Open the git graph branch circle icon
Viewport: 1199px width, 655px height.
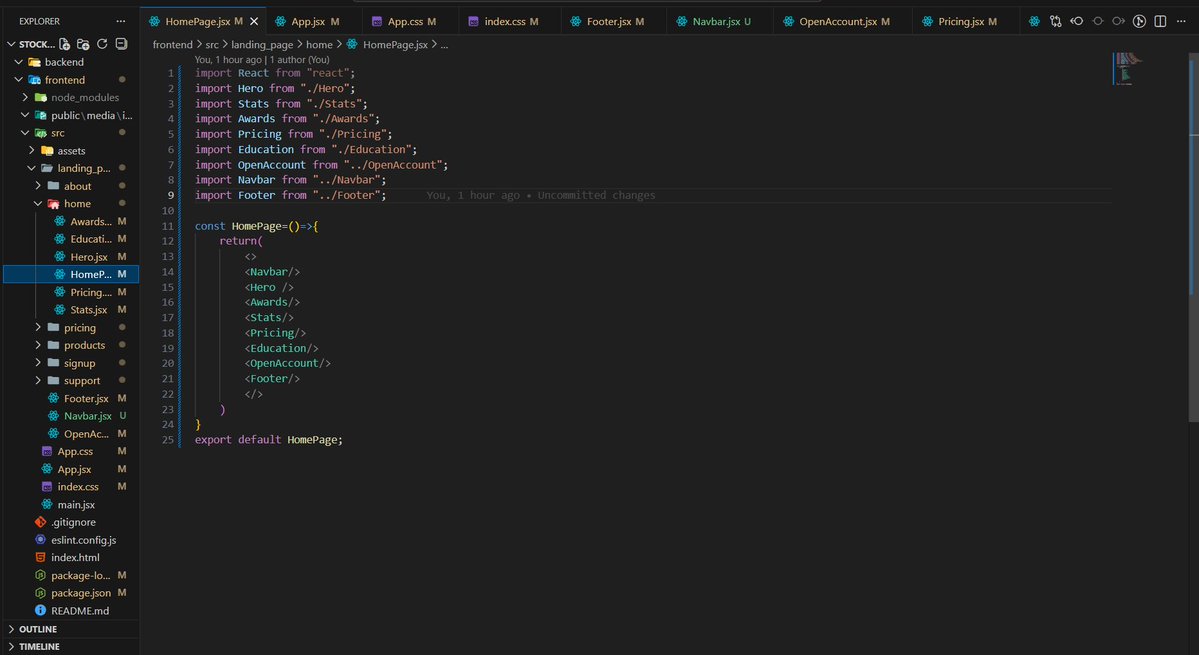[1139, 21]
